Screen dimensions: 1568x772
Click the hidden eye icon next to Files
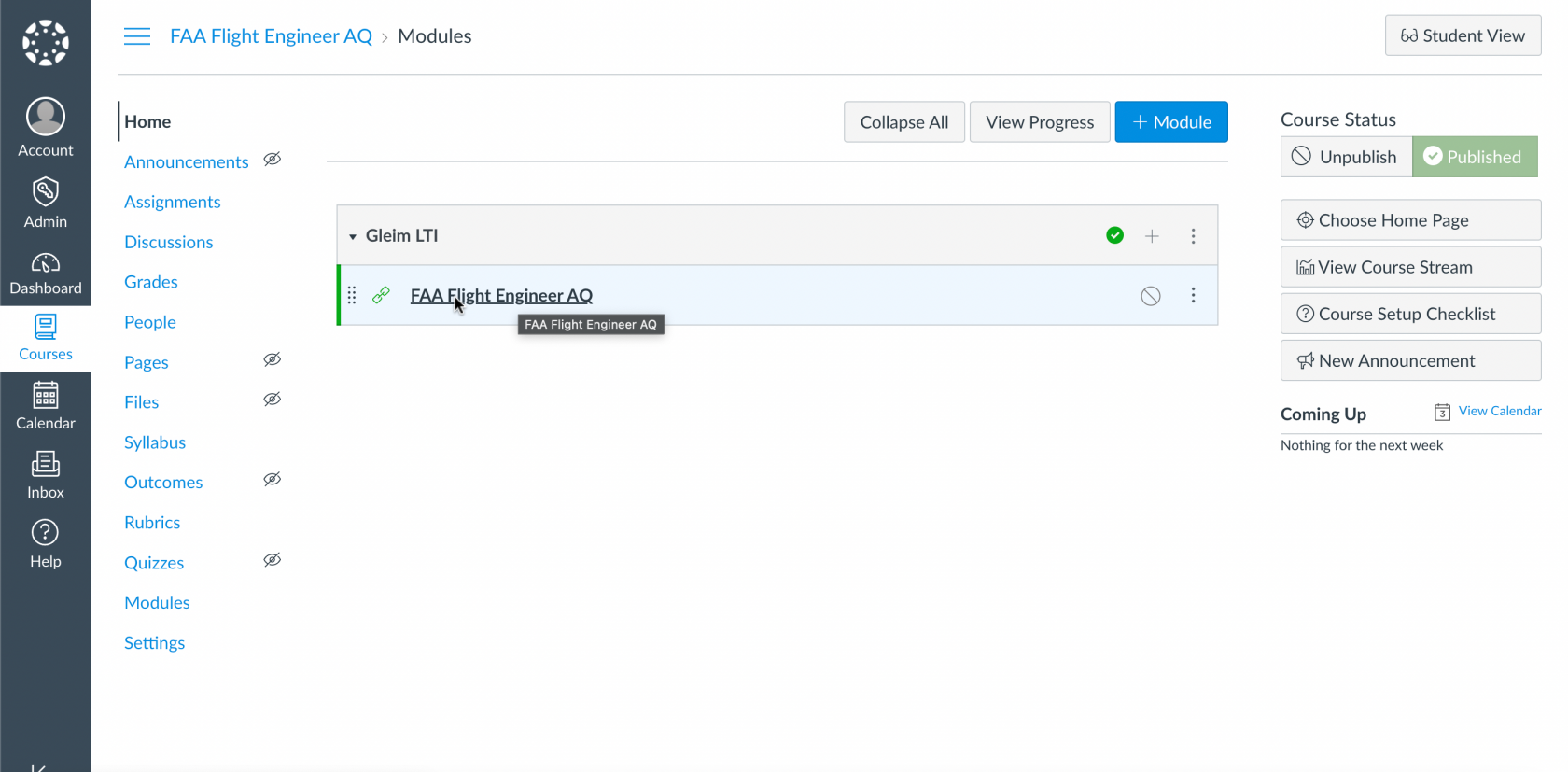pyautogui.click(x=272, y=400)
